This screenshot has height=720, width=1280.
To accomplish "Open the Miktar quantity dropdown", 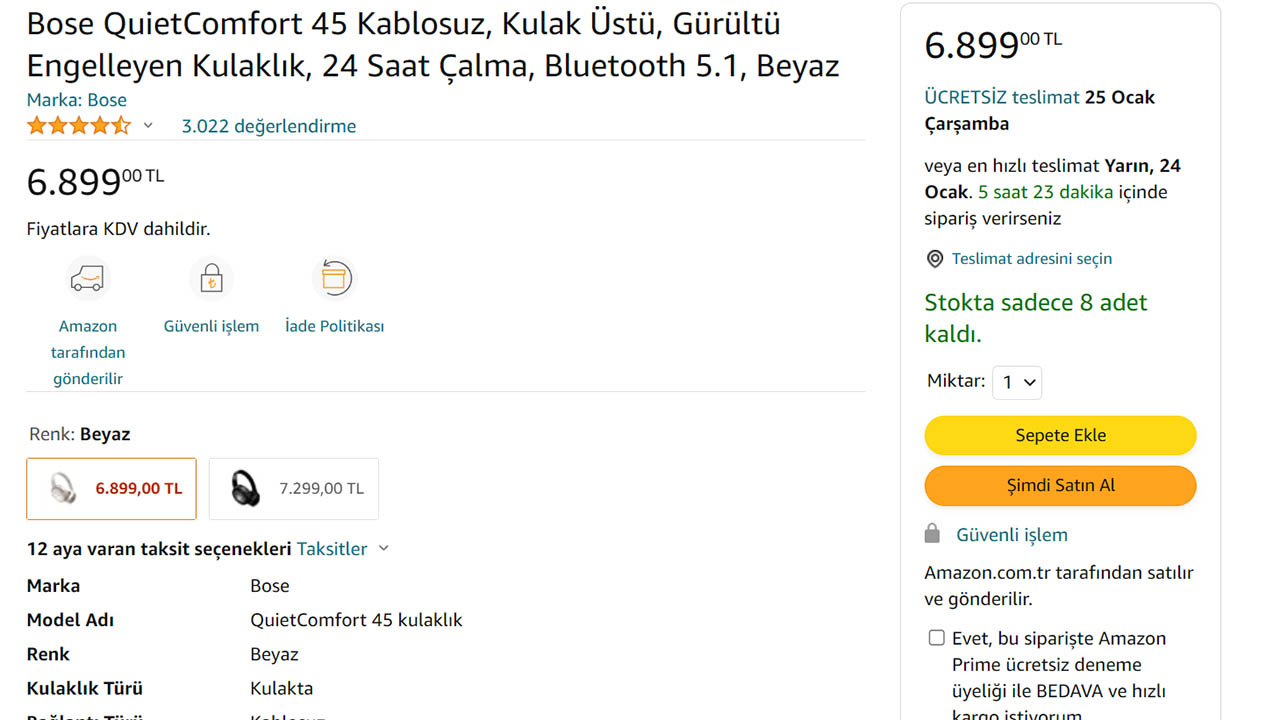I will pos(1017,382).
